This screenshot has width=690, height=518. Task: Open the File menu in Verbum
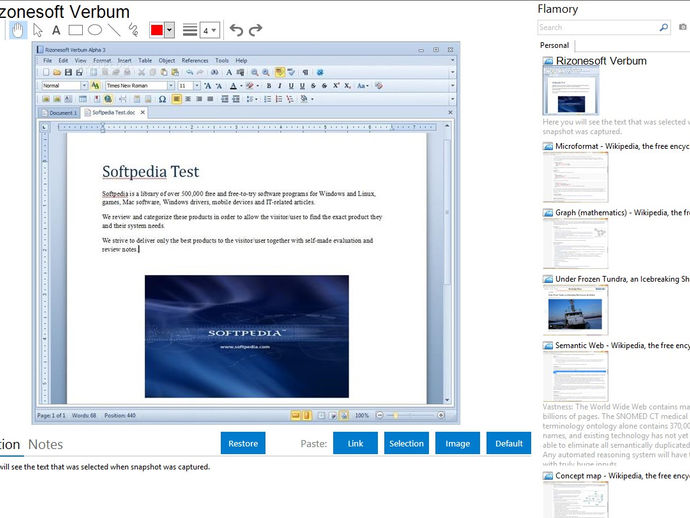[x=48, y=60]
